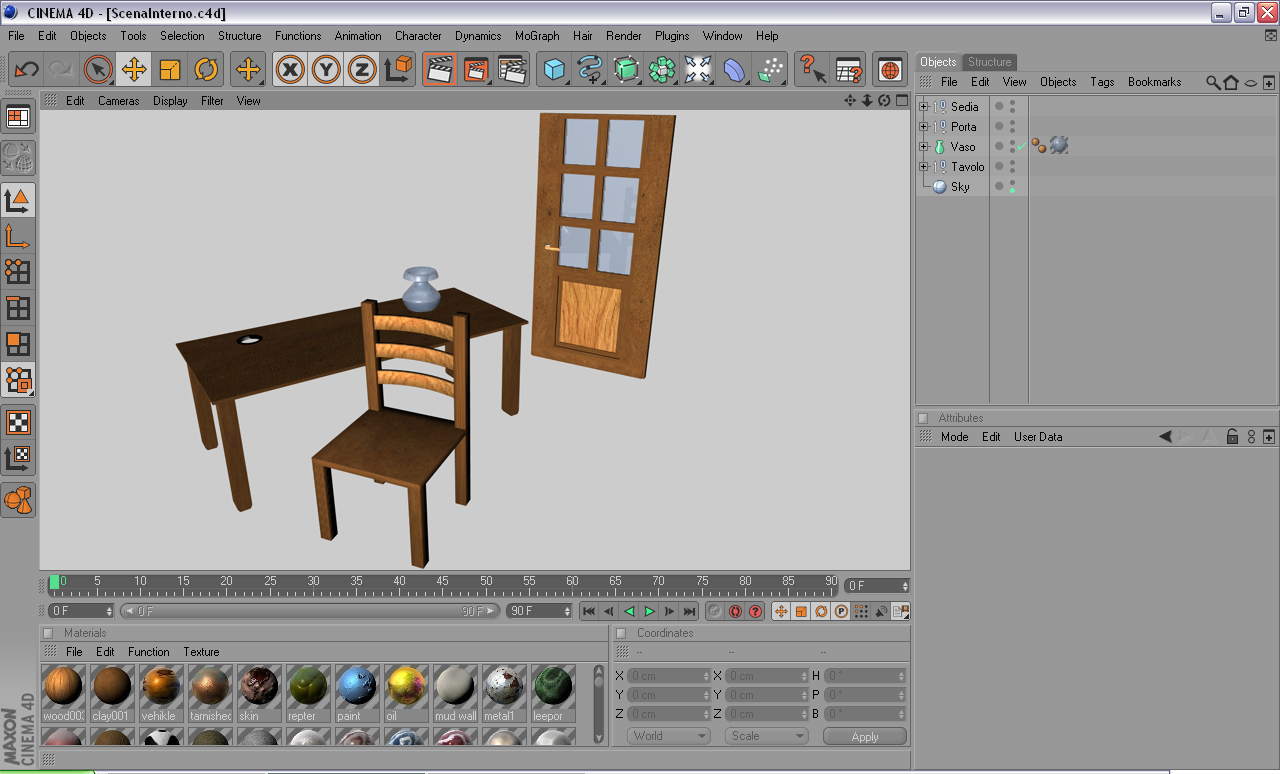
Task: Select the Rotate tool icon
Action: point(206,70)
